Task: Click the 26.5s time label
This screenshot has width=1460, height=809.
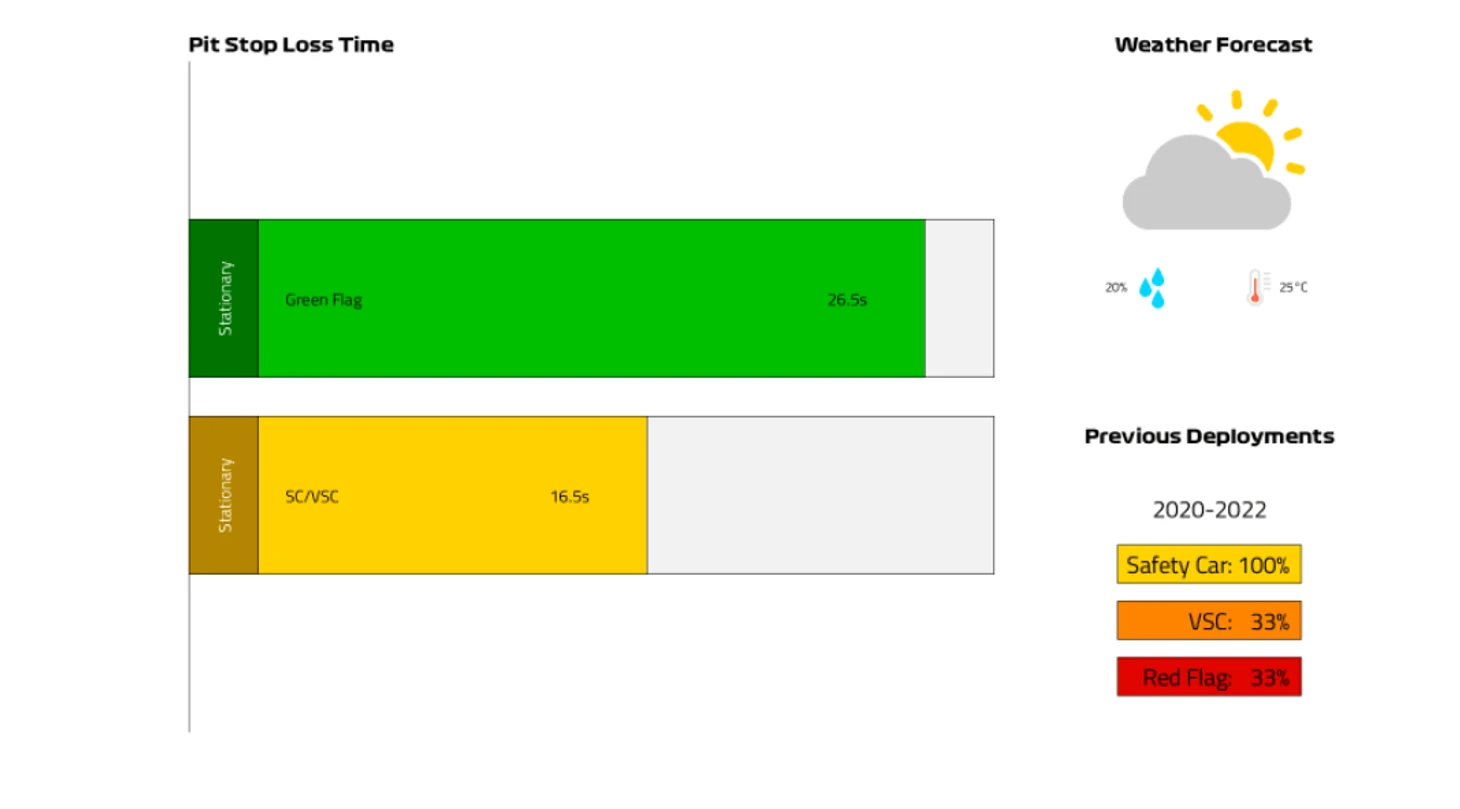Action: coord(846,299)
